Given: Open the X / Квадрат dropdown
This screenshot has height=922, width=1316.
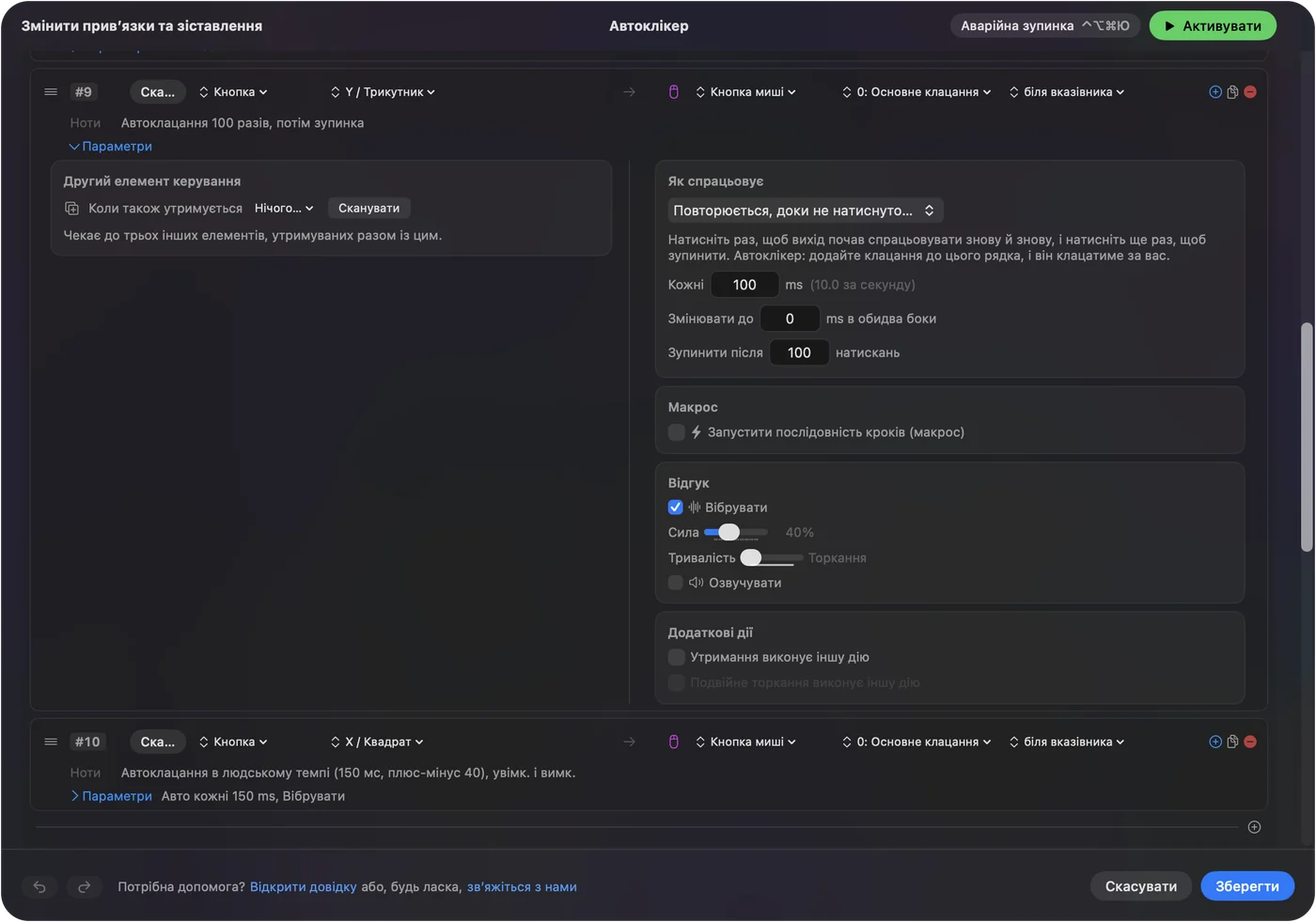Looking at the screenshot, I should point(377,742).
